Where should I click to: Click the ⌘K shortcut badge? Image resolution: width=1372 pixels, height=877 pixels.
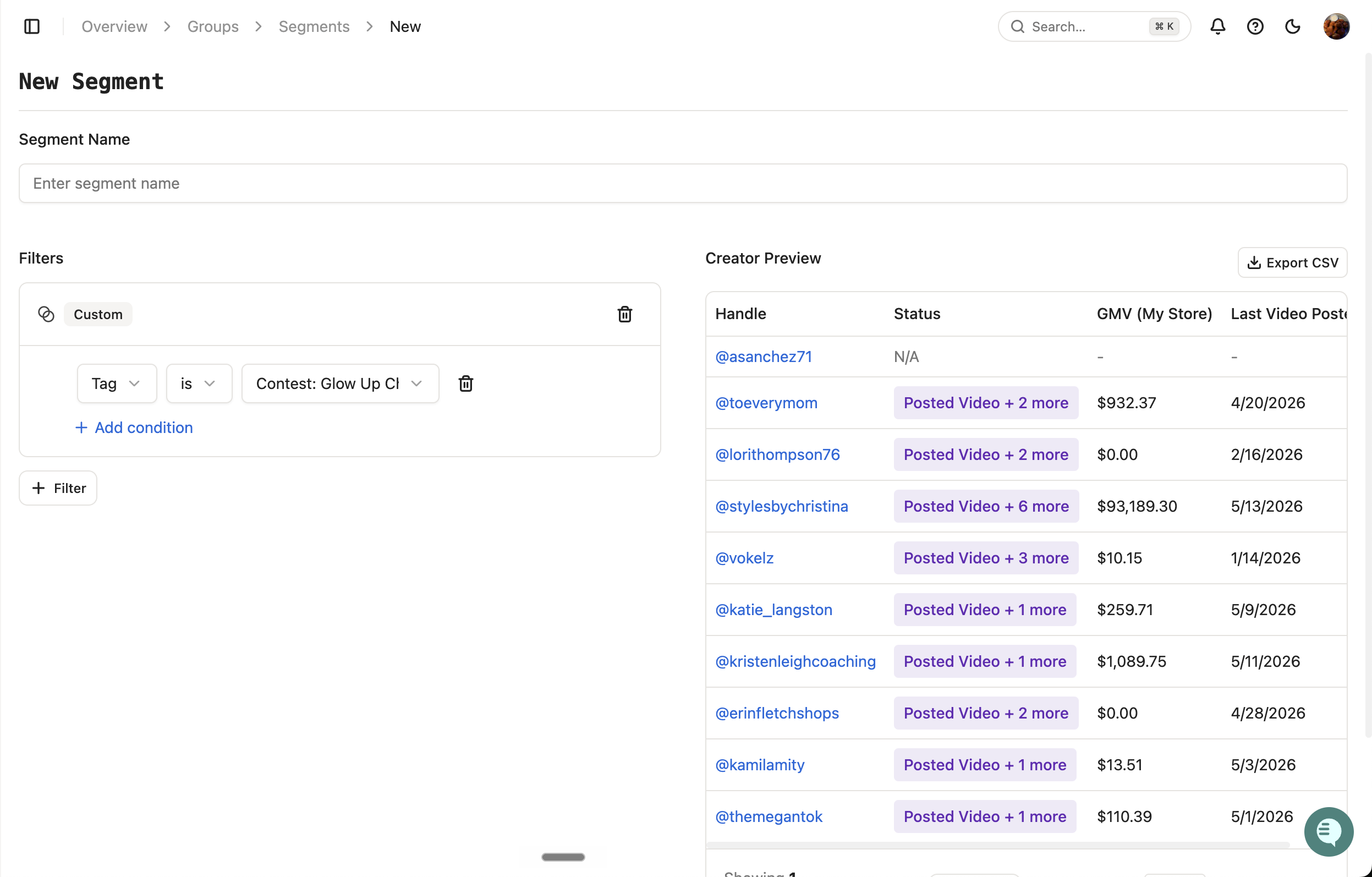pos(1164,26)
